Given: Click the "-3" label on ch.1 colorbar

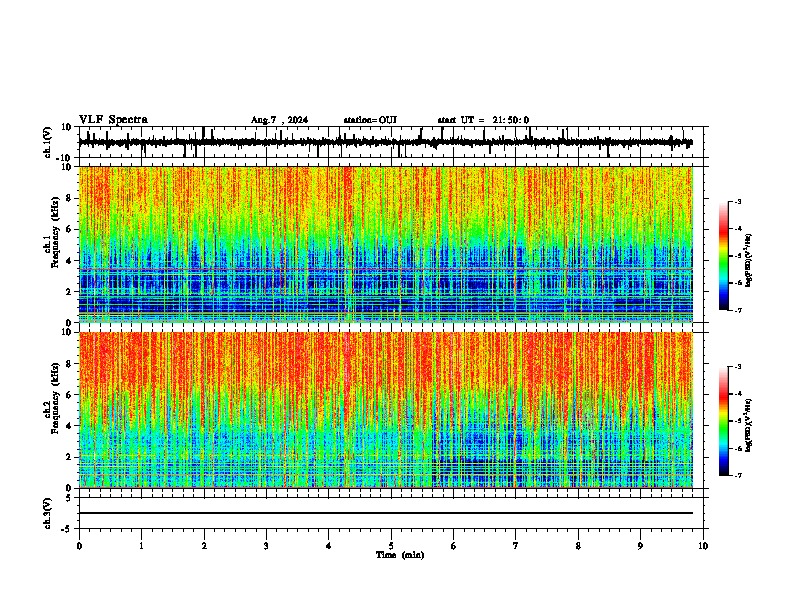Looking at the screenshot, I should click(738, 201).
